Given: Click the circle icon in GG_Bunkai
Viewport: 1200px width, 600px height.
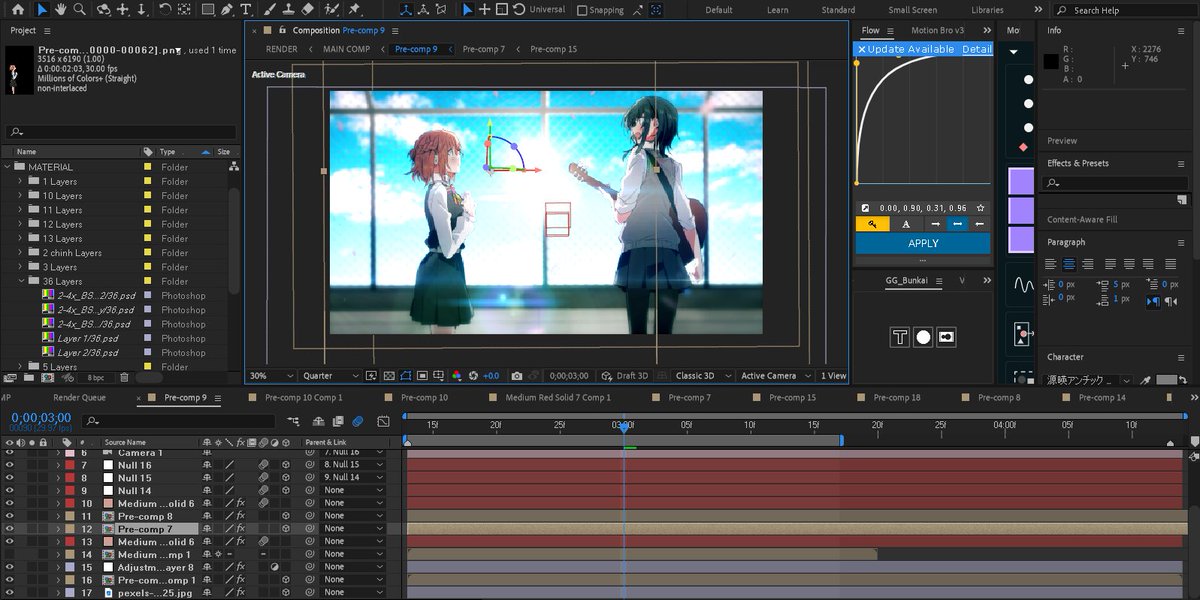Looking at the screenshot, I should click(x=923, y=337).
